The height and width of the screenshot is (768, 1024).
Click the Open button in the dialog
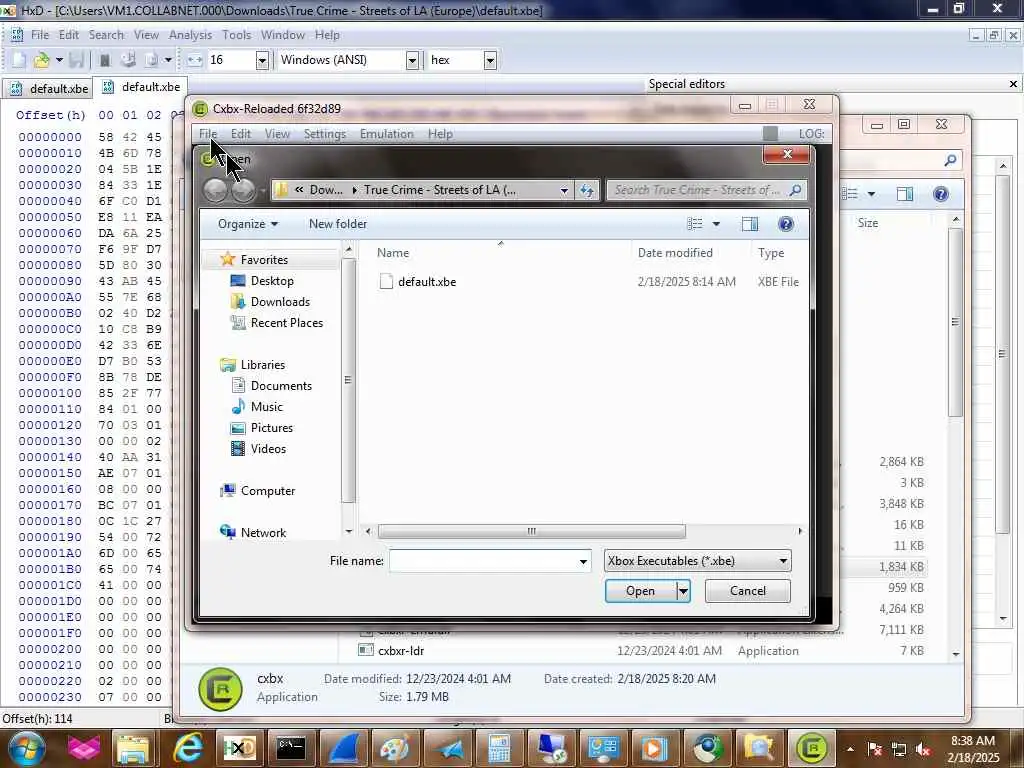[641, 591]
